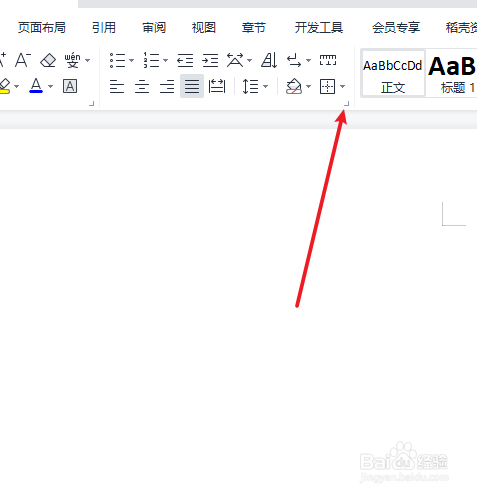Toggle show paragraph marks icon
The image size is (477, 495).
294,60
